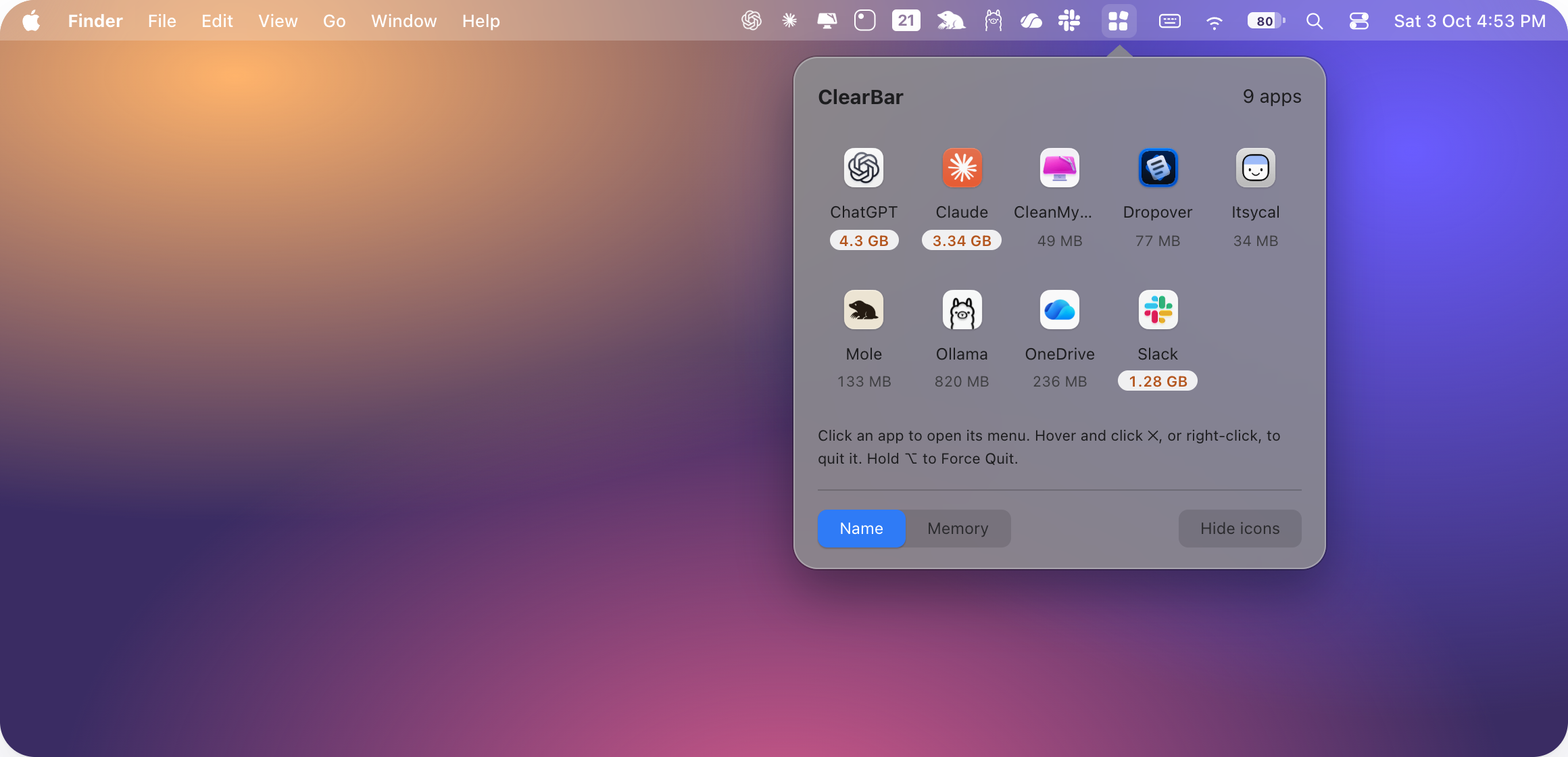The width and height of the screenshot is (1568, 757).
Task: Open the Help menu
Action: (481, 21)
